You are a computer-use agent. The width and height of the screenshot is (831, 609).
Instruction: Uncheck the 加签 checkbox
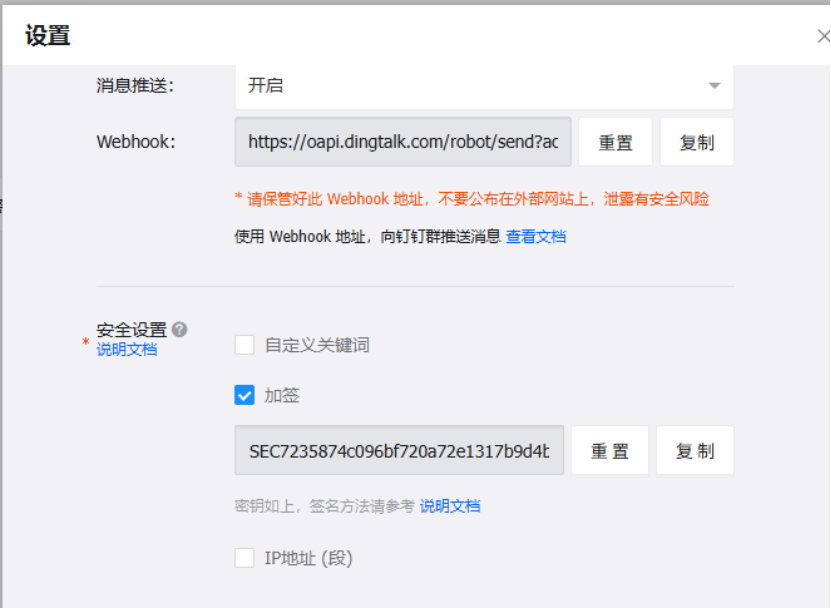click(x=244, y=395)
